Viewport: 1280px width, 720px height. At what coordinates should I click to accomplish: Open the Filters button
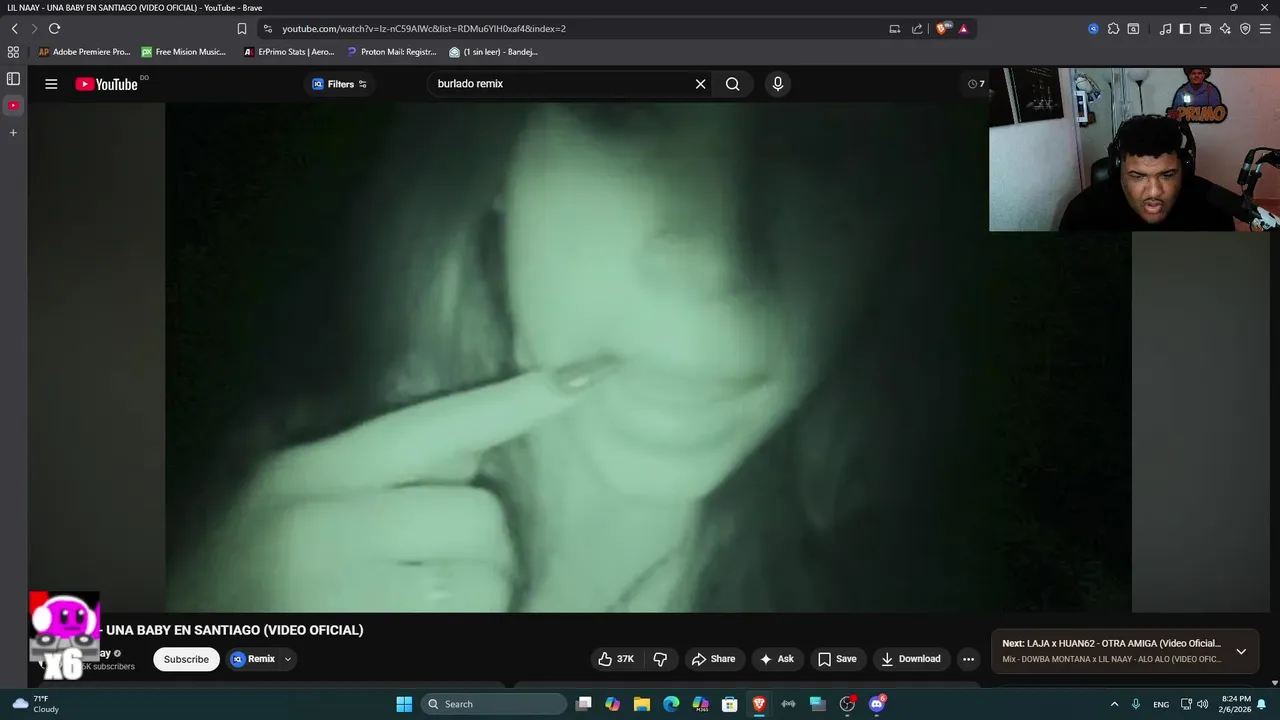click(x=340, y=84)
